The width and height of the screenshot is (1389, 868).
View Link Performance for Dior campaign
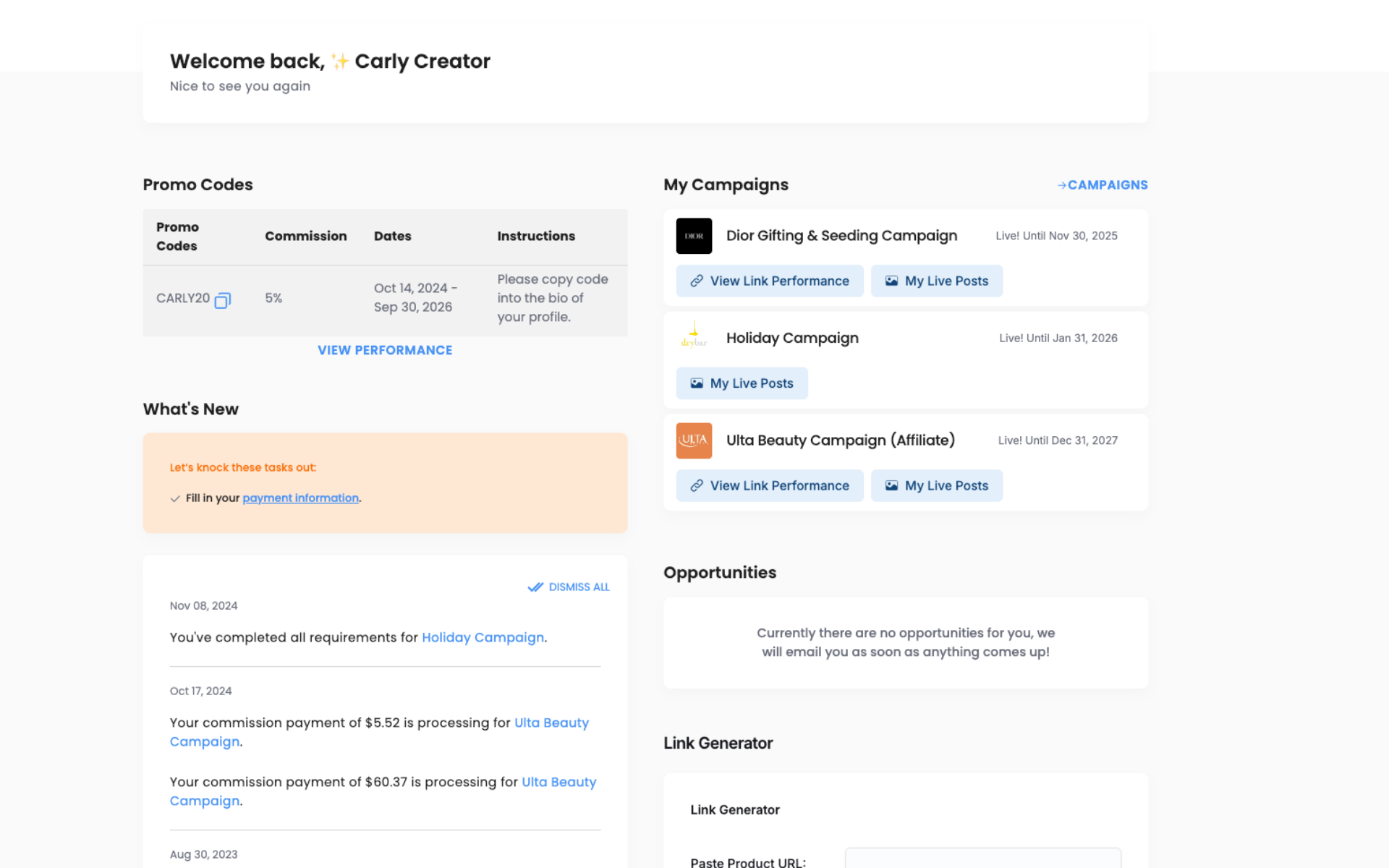pos(769,281)
